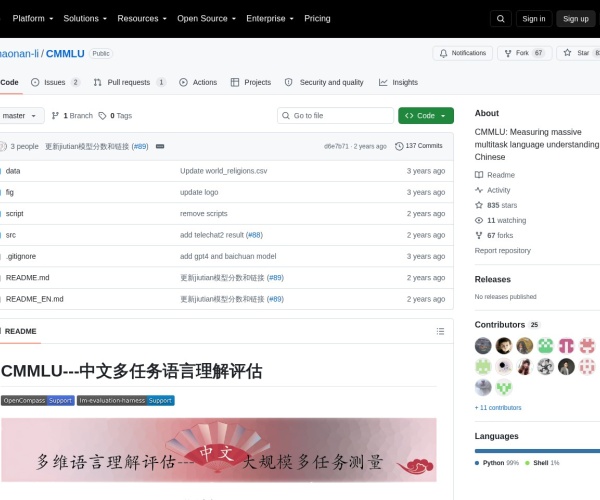
Task: Click the Python language entry
Action: (497, 463)
